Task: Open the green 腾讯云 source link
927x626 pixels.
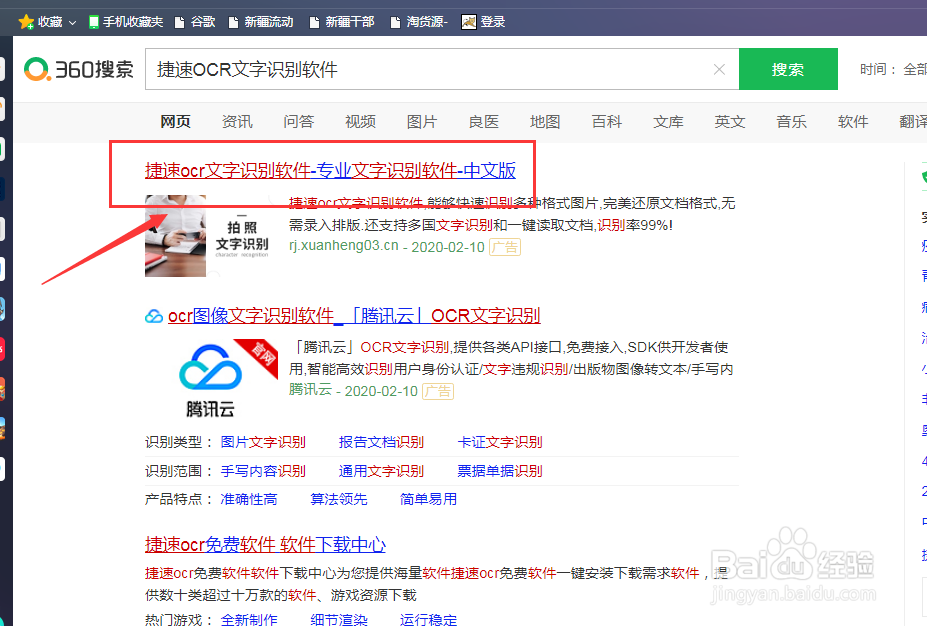Action: [310, 390]
